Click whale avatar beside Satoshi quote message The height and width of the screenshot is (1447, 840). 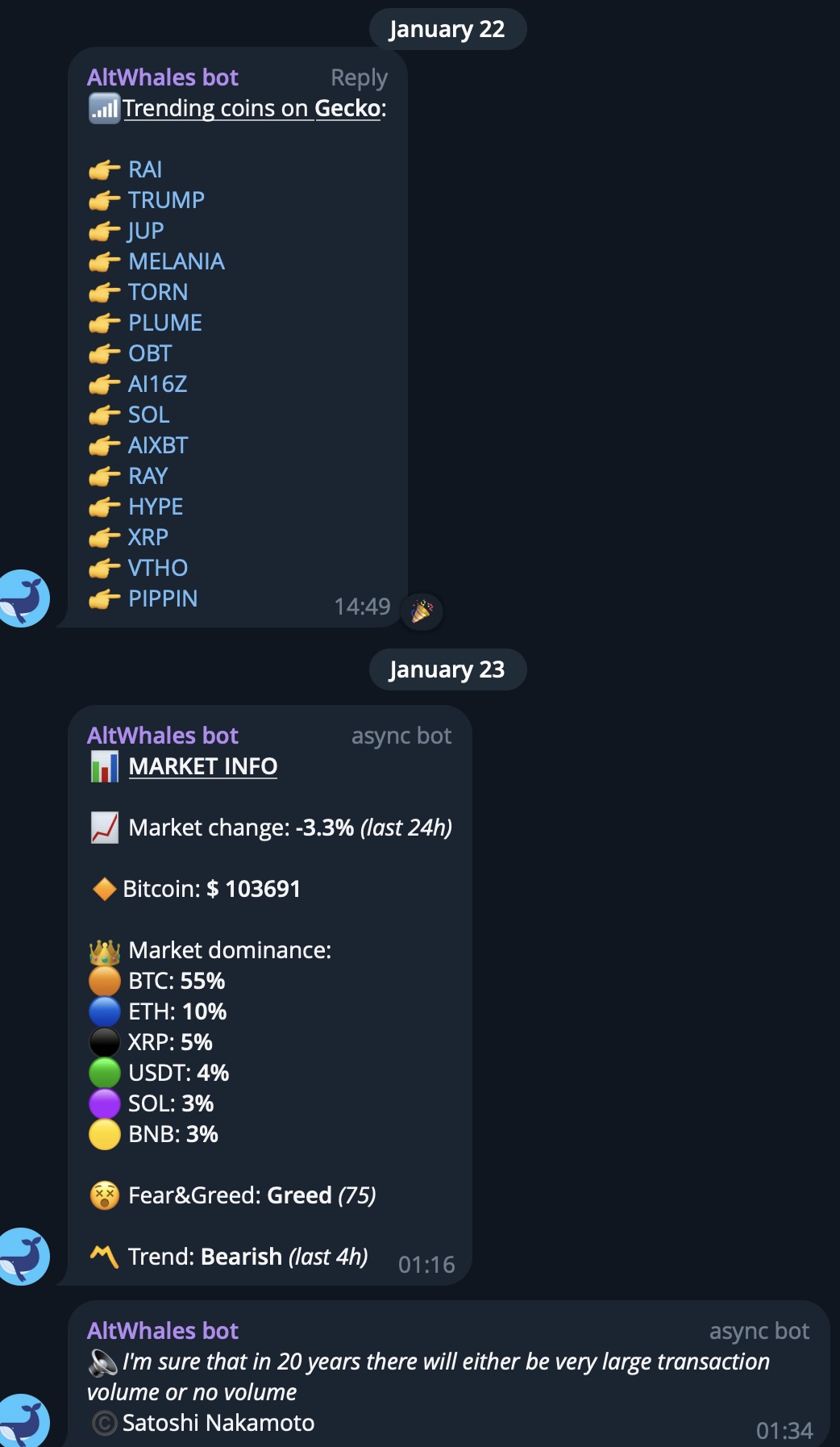click(x=24, y=1421)
